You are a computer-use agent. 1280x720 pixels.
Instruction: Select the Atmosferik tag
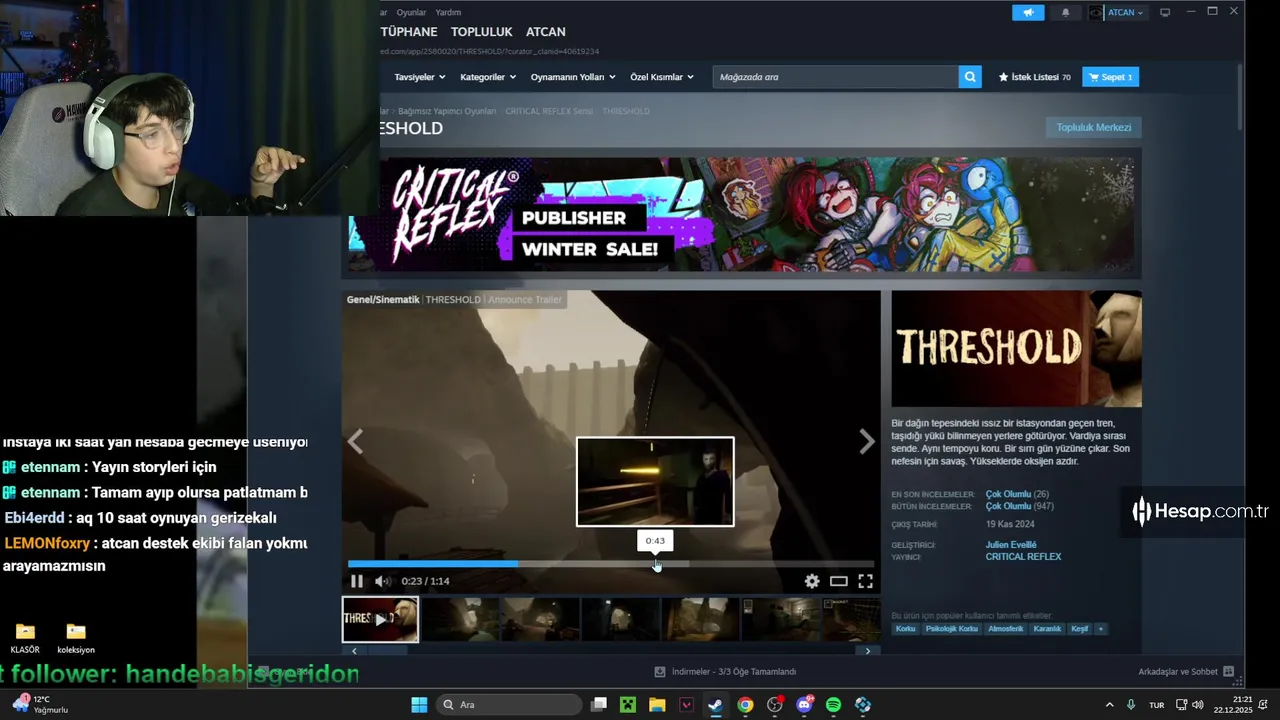click(x=1006, y=629)
